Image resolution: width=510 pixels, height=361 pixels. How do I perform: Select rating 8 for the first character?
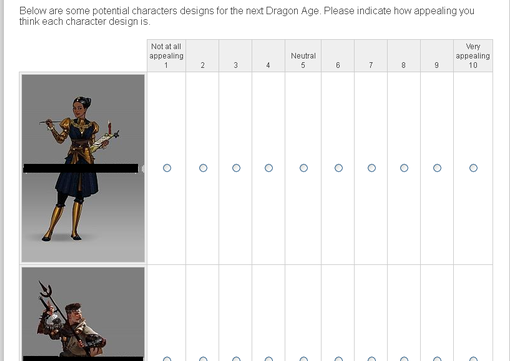tap(404, 168)
